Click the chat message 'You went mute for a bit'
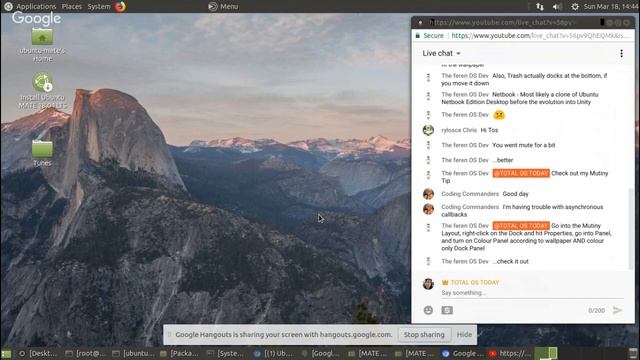Screen dimensions: 640x360 pyautogui.click(x=524, y=145)
